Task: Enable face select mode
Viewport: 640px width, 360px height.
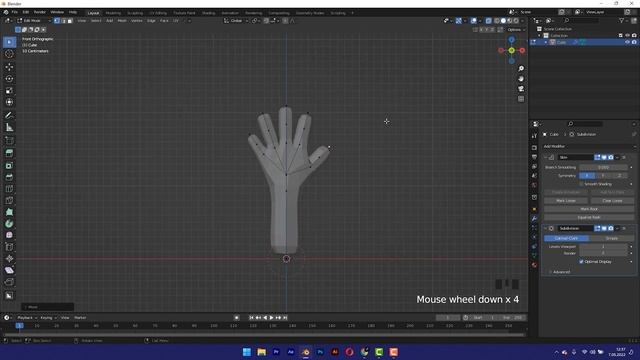Action: click(70, 20)
